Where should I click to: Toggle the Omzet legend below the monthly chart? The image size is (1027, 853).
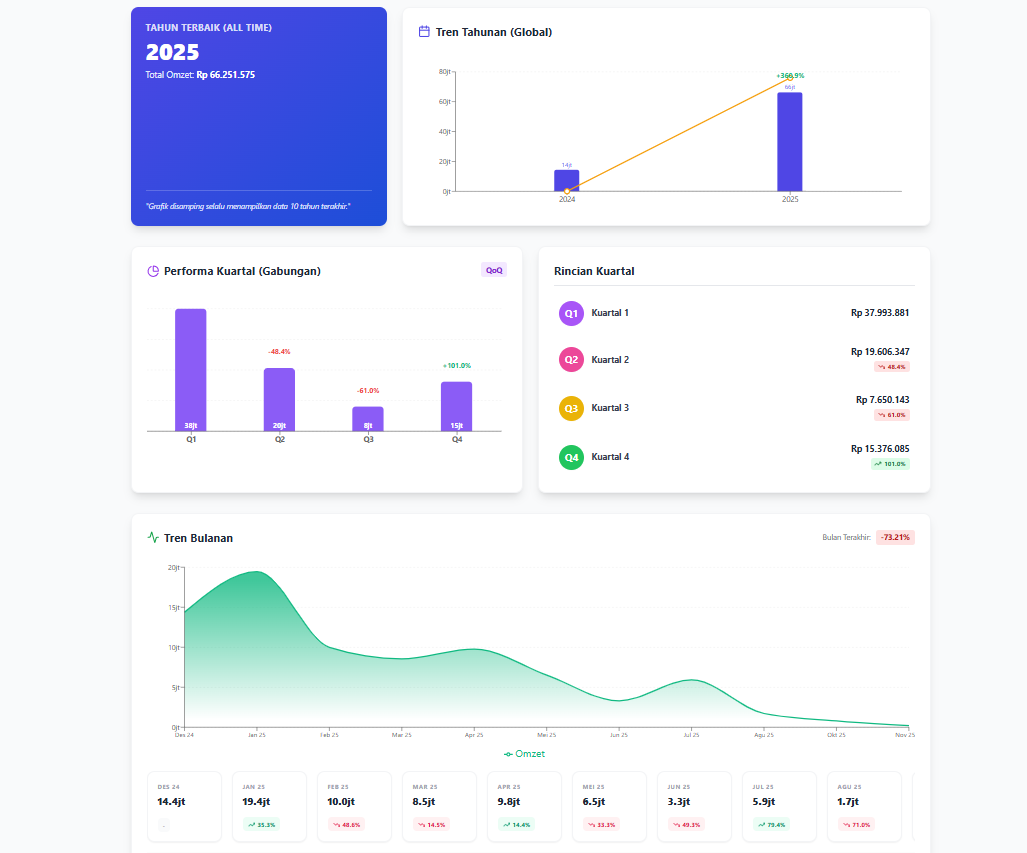524,753
